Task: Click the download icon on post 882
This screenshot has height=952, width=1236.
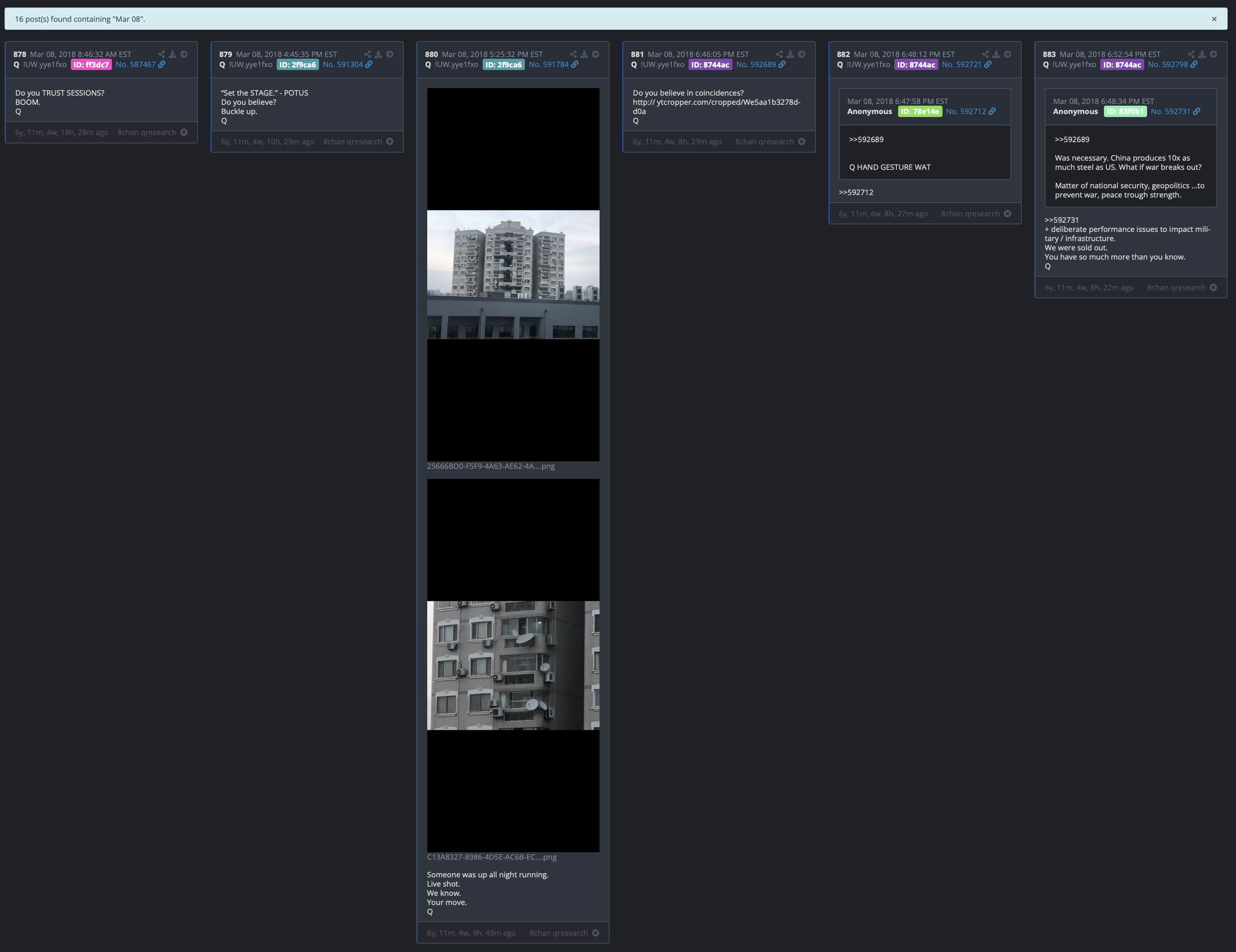Action: 997,55
